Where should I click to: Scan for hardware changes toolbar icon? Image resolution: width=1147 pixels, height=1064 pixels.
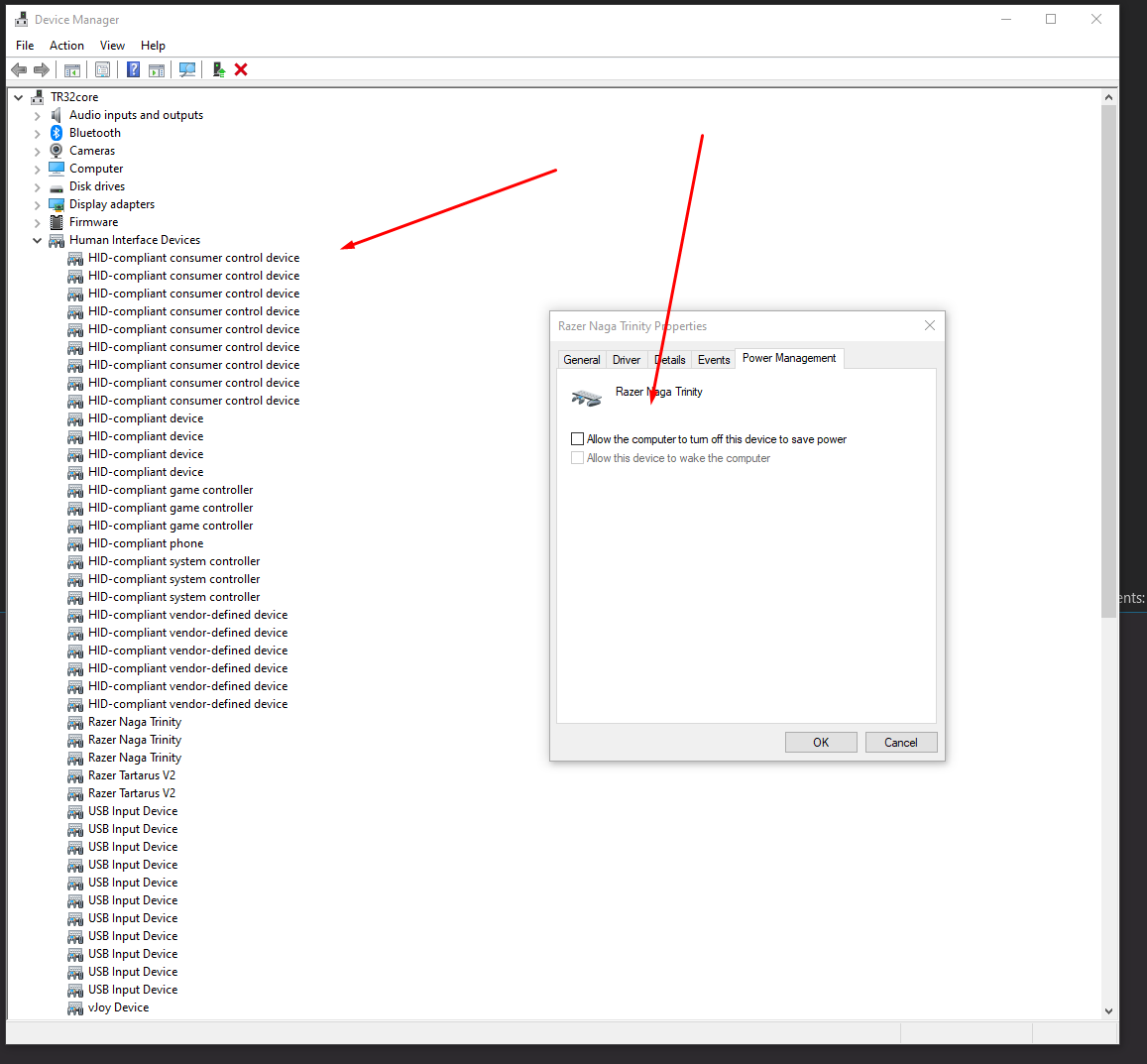pos(186,69)
